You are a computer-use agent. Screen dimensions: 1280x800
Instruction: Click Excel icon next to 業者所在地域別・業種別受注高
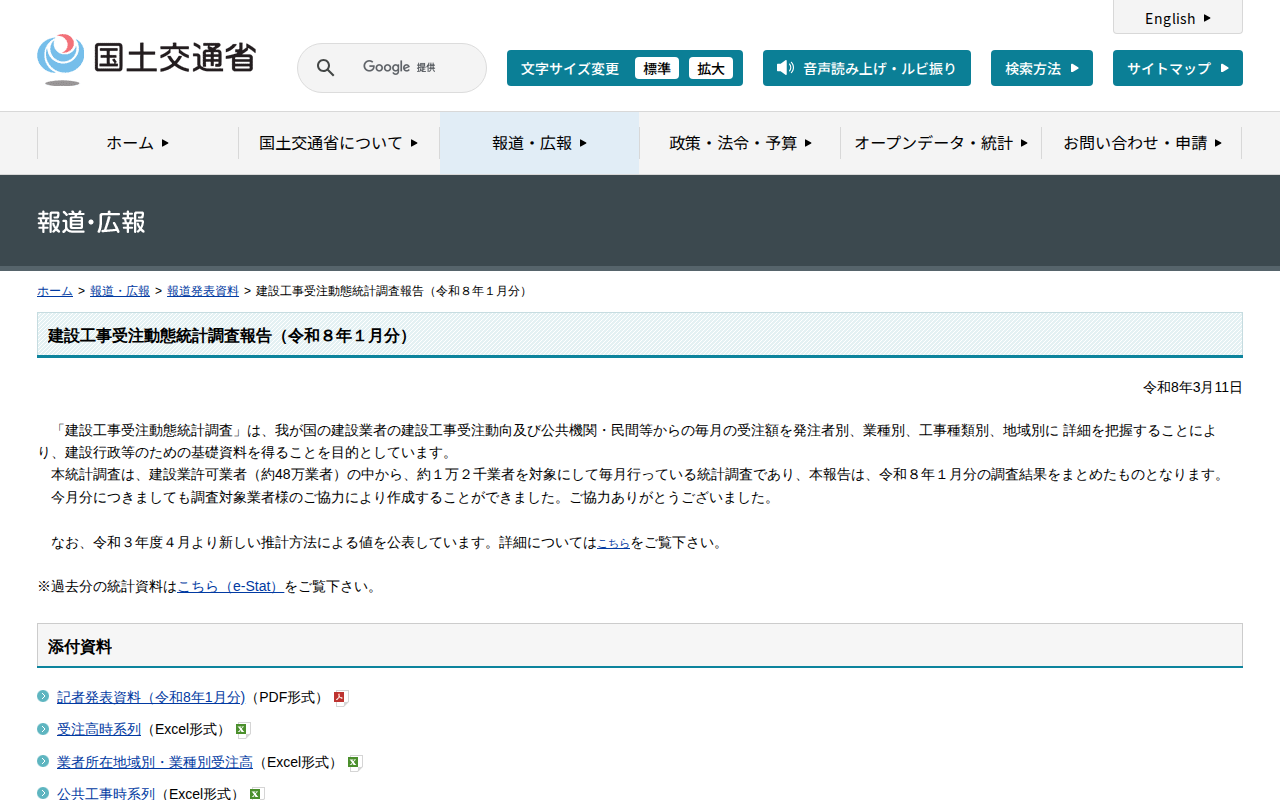[354, 763]
